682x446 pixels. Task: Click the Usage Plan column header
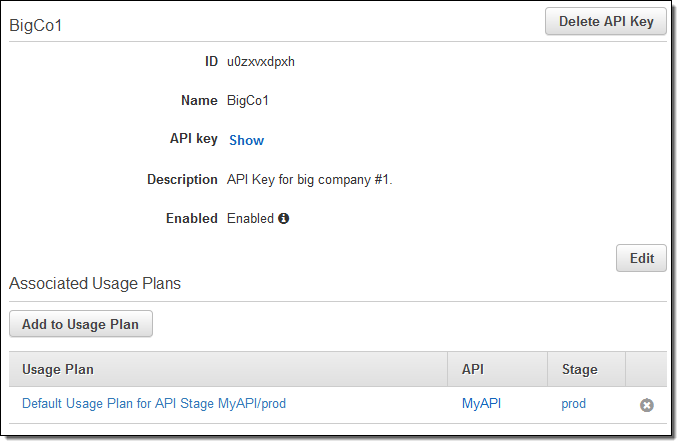(58, 370)
